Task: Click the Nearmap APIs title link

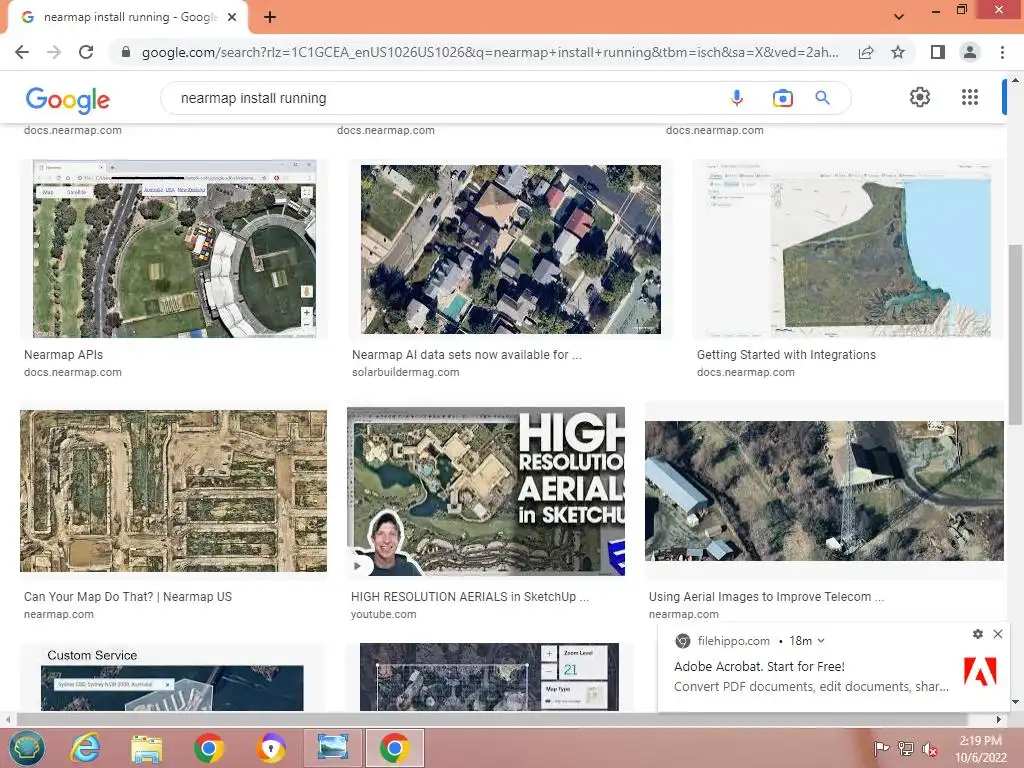Action: [63, 355]
